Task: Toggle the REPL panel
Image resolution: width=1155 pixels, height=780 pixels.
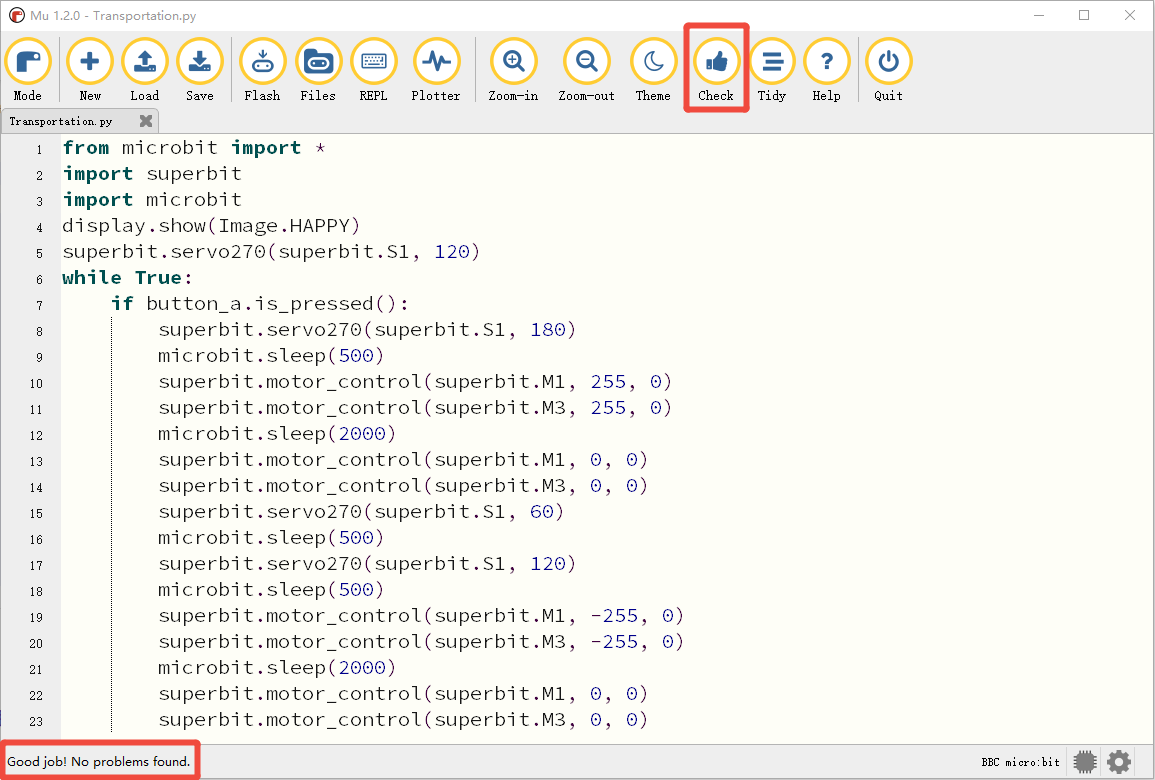Action: pos(373,70)
